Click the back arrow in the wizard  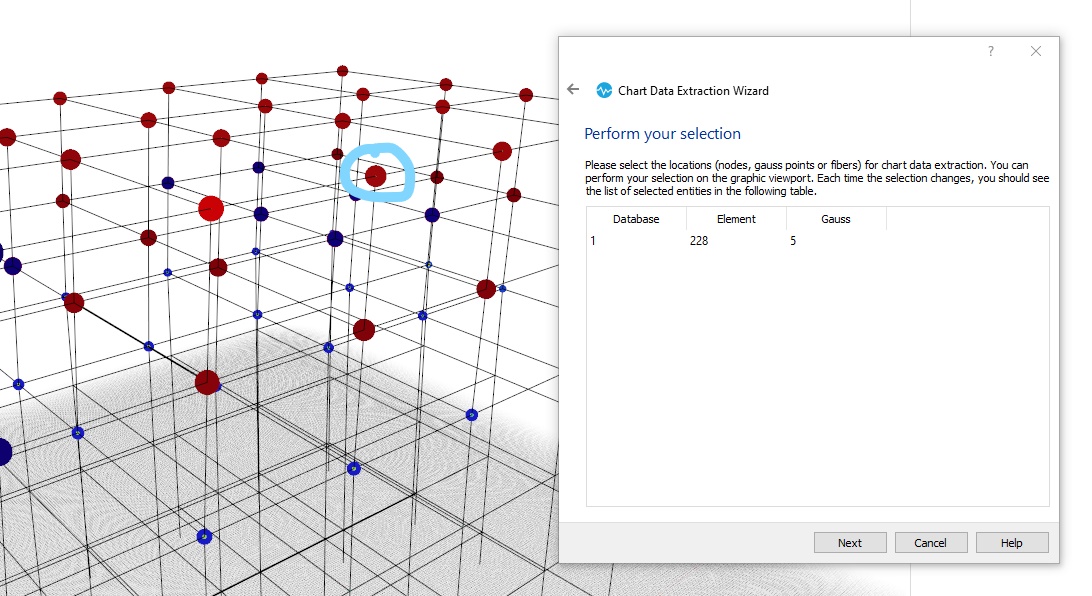(573, 89)
